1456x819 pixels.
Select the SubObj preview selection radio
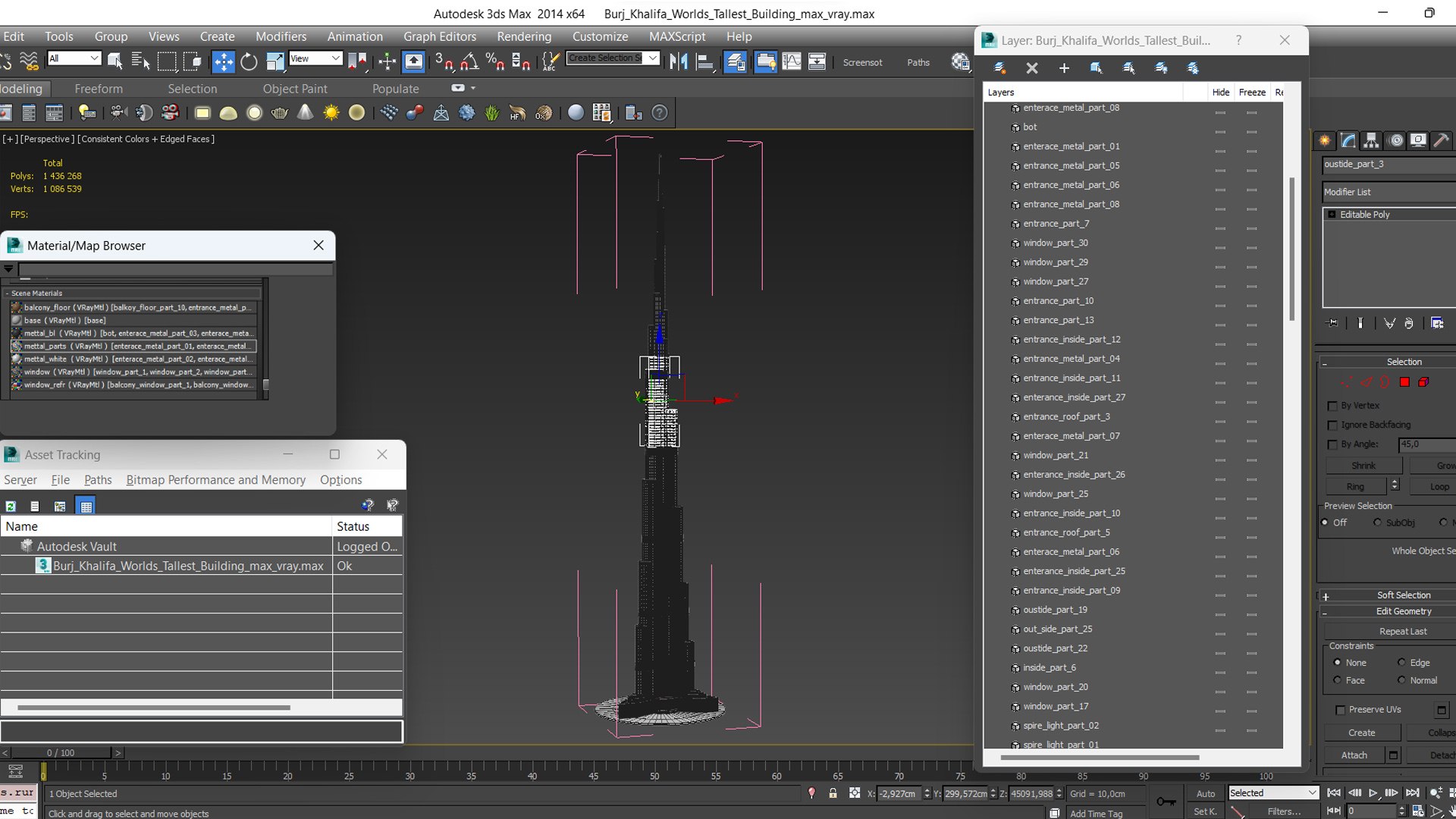1377,522
